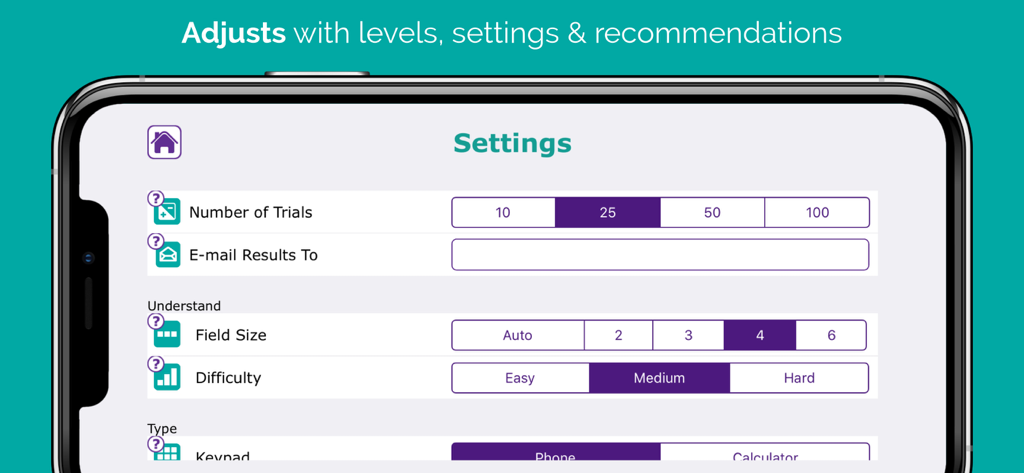Go to the home screen icon
1024x473 pixels.
click(164, 142)
